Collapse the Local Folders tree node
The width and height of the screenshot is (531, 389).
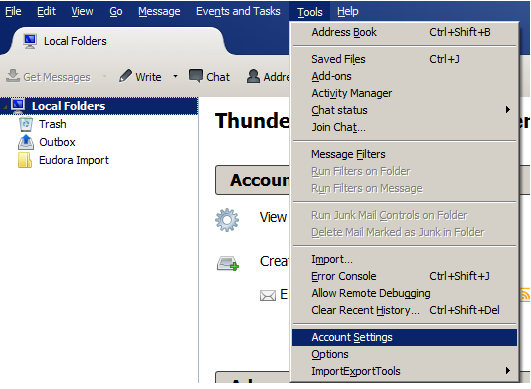[x=5, y=107]
